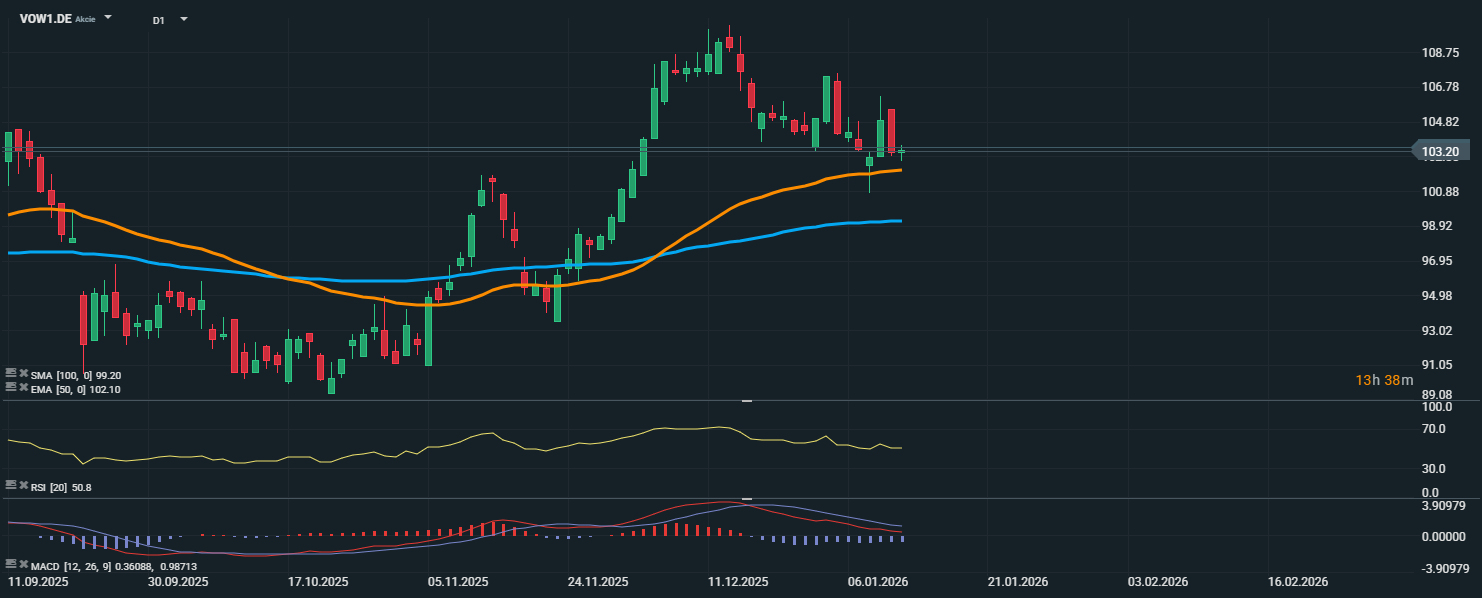Click the current price tag 103.20
Viewport: 1482px width, 598px height.
[x=1440, y=152]
